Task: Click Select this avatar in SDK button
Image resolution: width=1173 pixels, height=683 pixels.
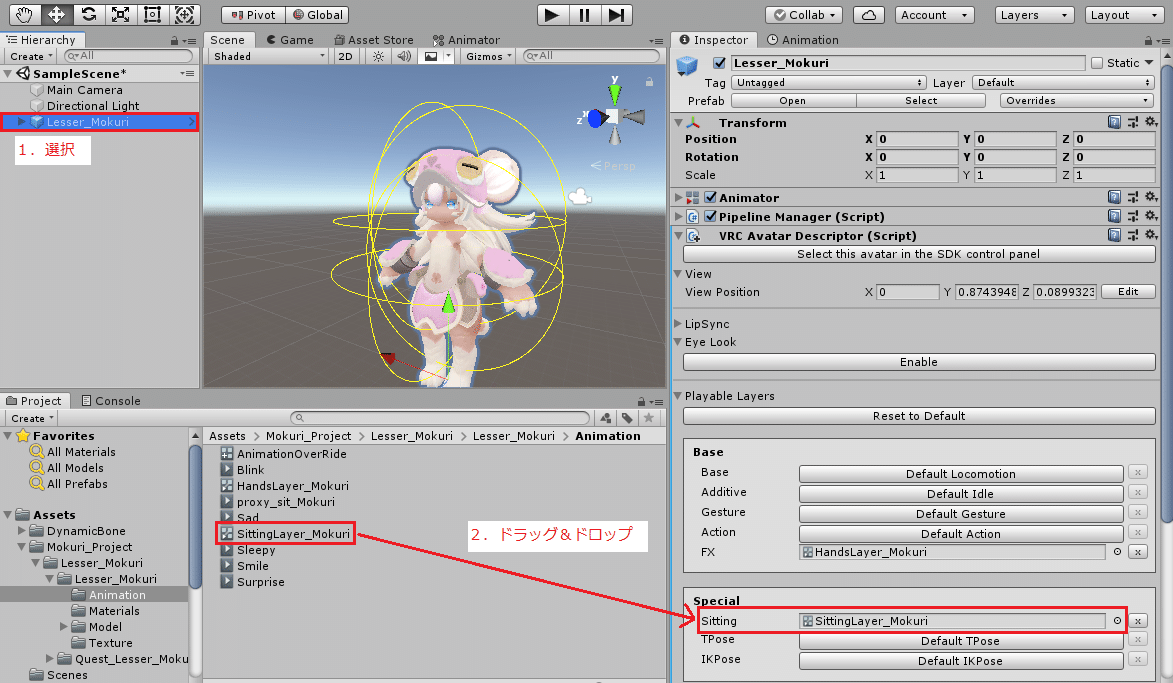Action: click(919, 254)
